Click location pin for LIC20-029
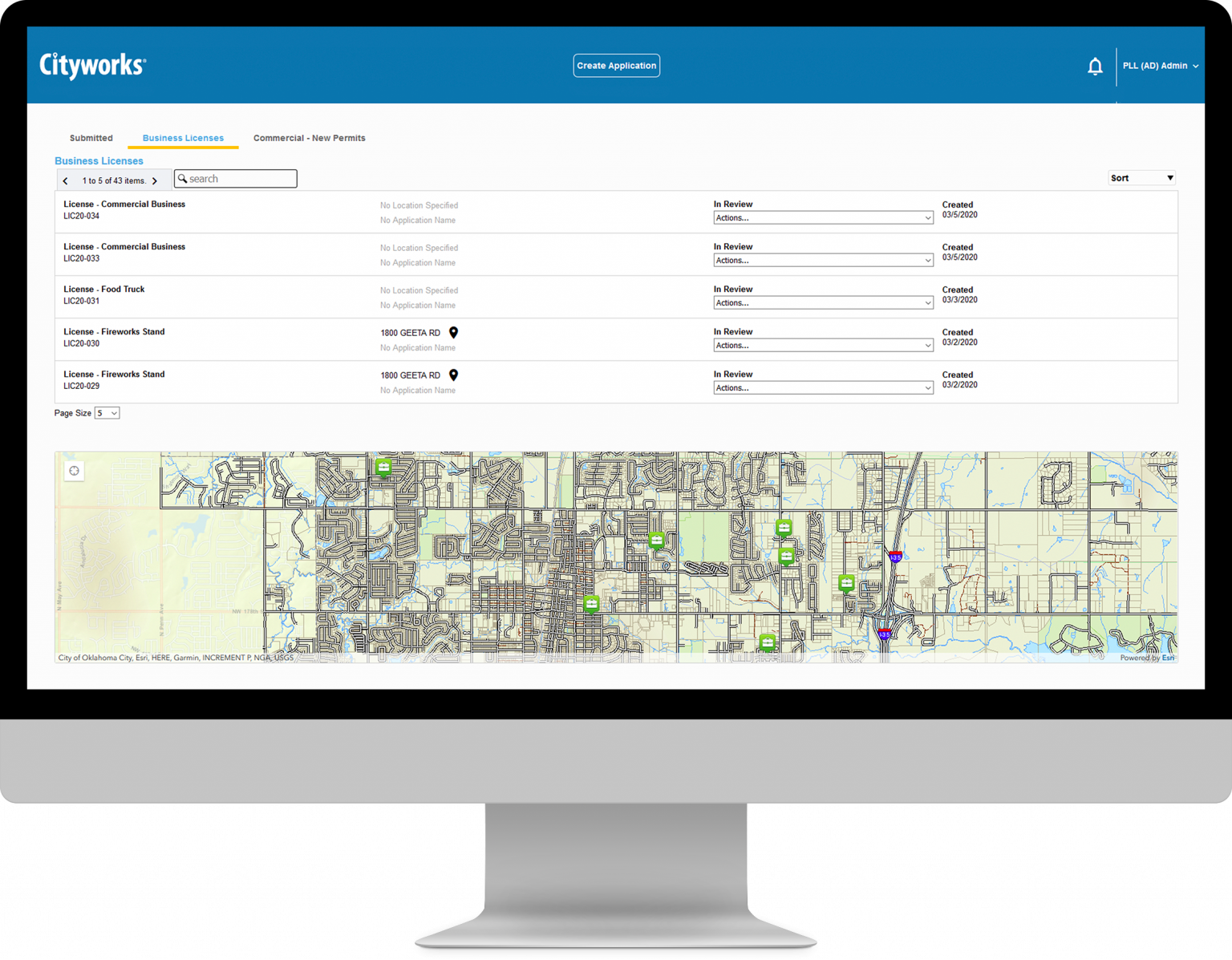Image resolution: width=1232 pixels, height=960 pixels. (x=453, y=375)
